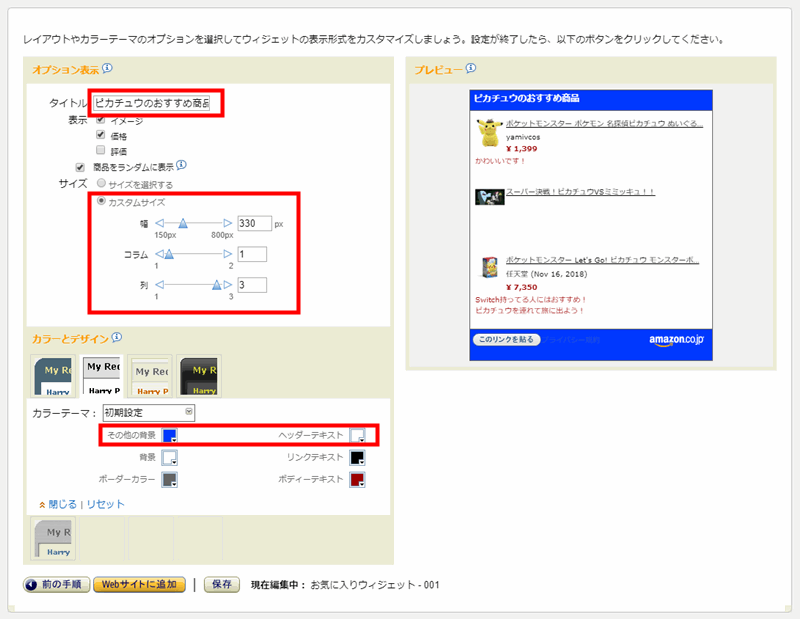Click the 列 number field showing 3
Viewport: 800px width, 619px height.
coord(252,285)
